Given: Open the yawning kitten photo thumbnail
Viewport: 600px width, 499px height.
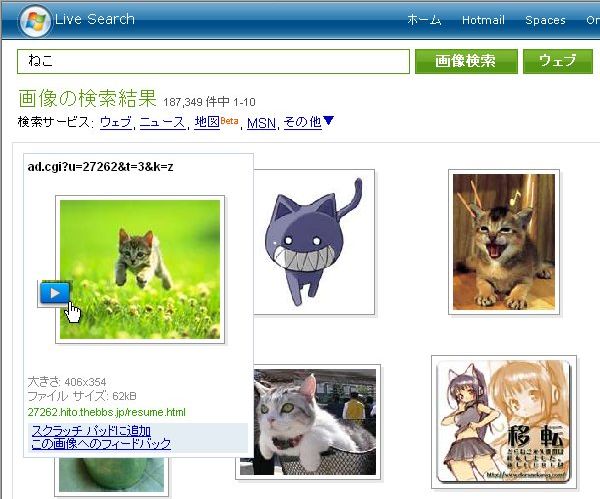Looking at the screenshot, I should 504,242.
